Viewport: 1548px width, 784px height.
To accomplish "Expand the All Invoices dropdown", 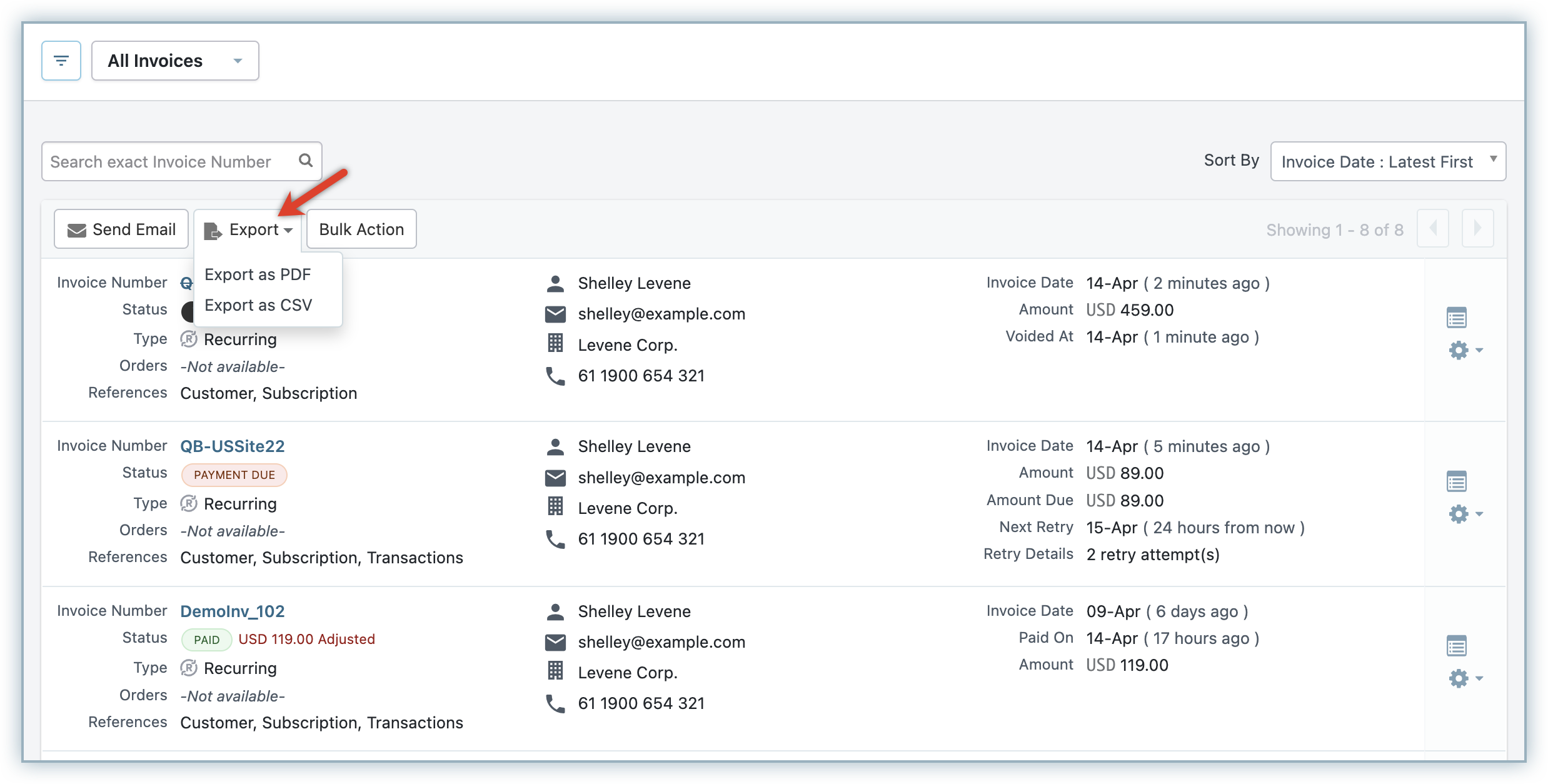I will pyautogui.click(x=175, y=61).
